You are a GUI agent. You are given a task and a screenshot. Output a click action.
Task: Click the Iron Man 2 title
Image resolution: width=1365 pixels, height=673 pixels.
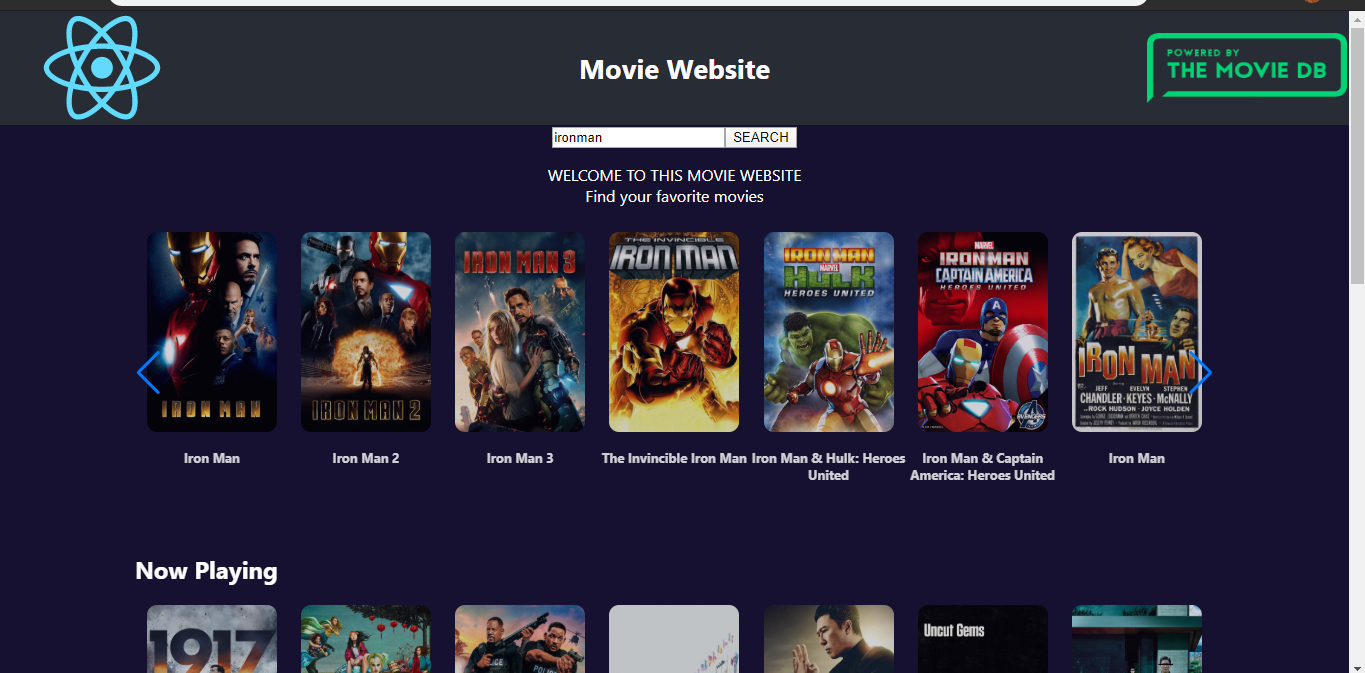pos(366,459)
